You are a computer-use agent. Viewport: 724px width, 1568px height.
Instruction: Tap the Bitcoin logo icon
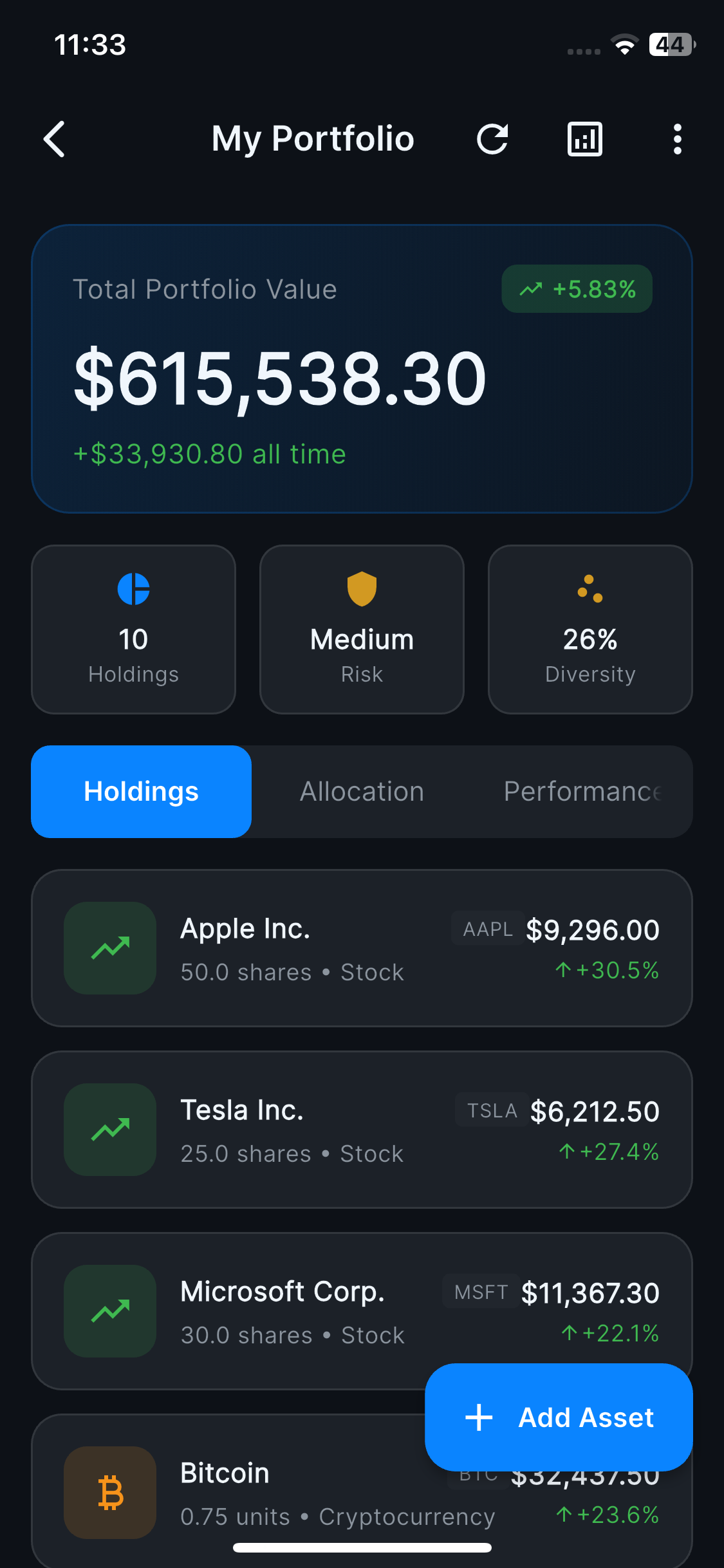coord(110,1493)
